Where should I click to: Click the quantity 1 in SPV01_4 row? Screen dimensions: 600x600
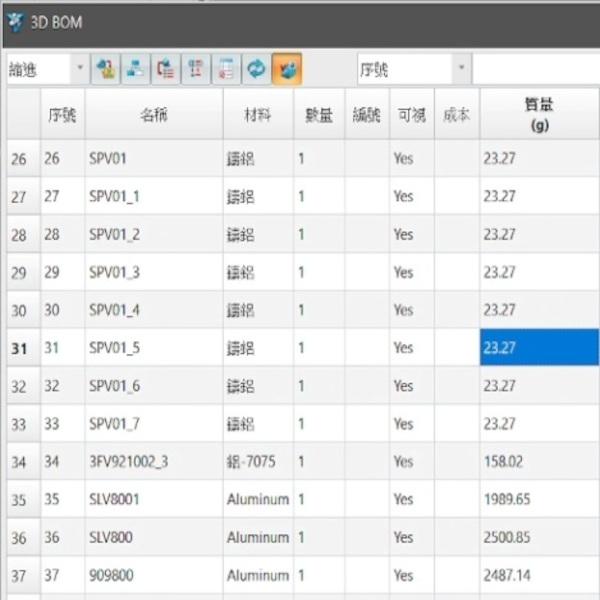point(319,310)
